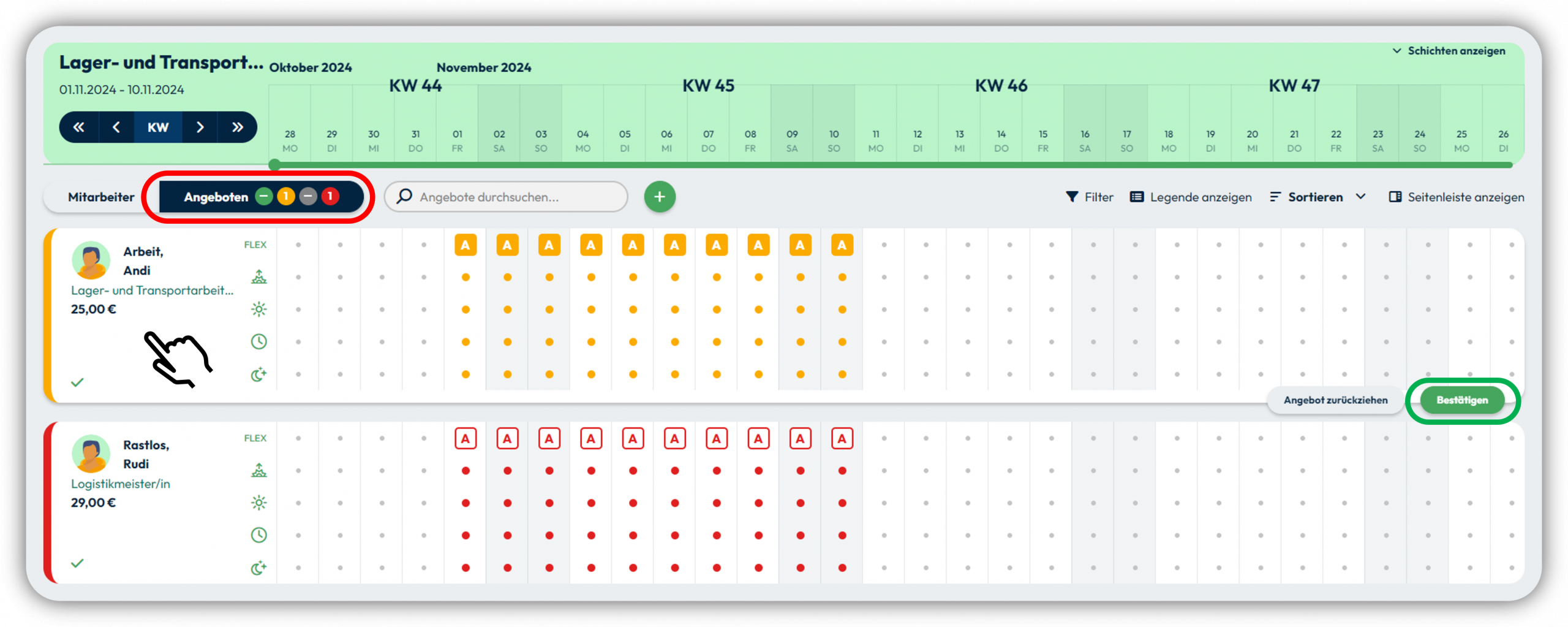Toggle the checkmark under Rudi Rastlos
Viewport: 1568px width, 627px height.
point(77,563)
